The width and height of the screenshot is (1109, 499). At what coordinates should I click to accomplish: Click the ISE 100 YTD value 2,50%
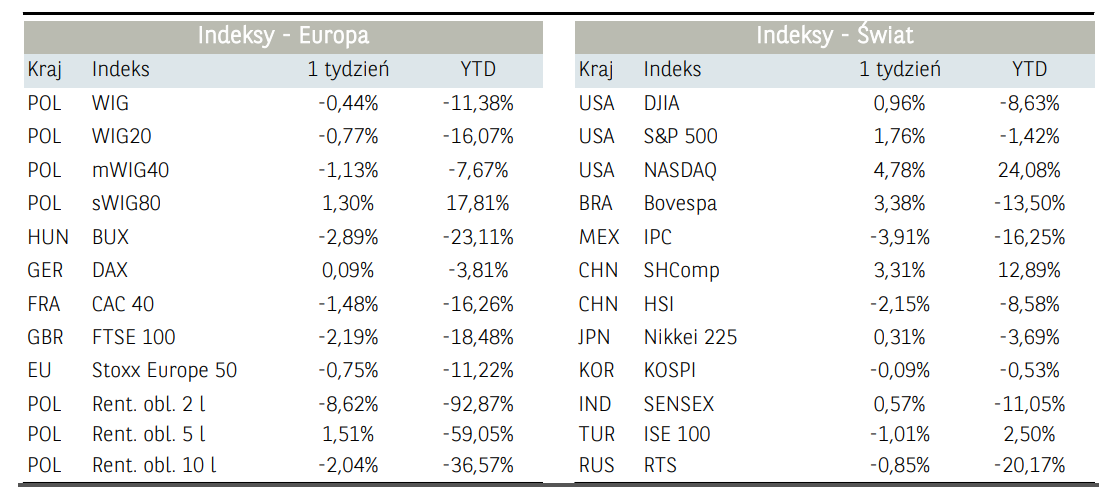pos(1029,434)
